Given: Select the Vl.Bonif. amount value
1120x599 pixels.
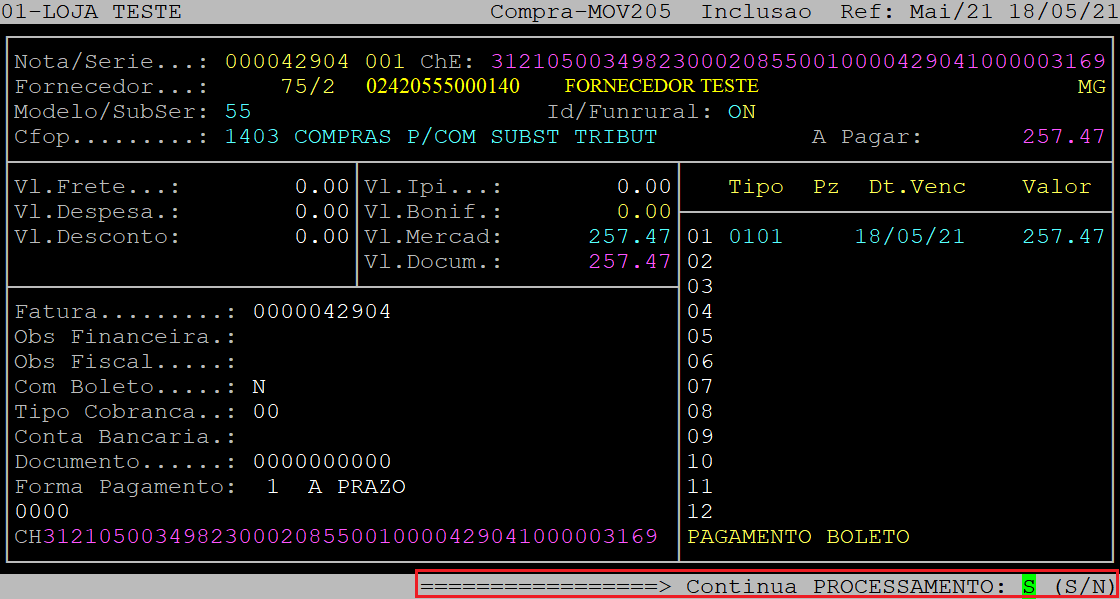Looking at the screenshot, I should pos(643,212).
